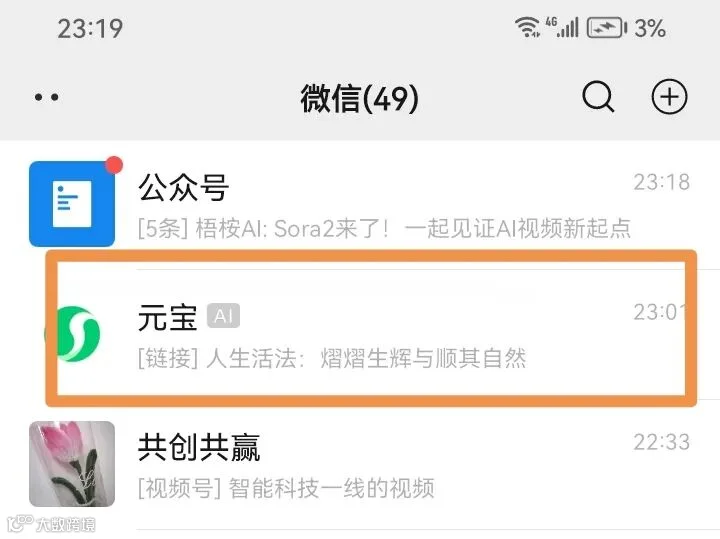
Task: Tap the battery charging indicator
Action: click(x=607, y=28)
